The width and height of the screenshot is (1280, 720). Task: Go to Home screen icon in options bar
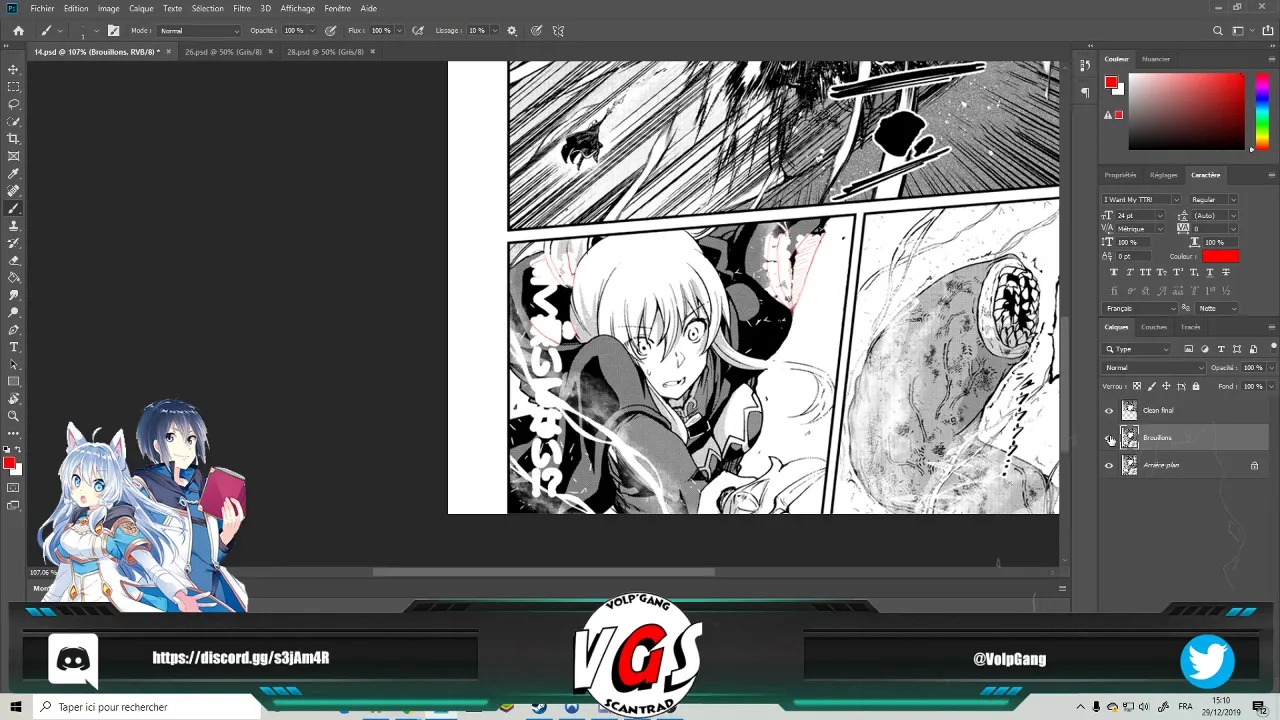(18, 31)
